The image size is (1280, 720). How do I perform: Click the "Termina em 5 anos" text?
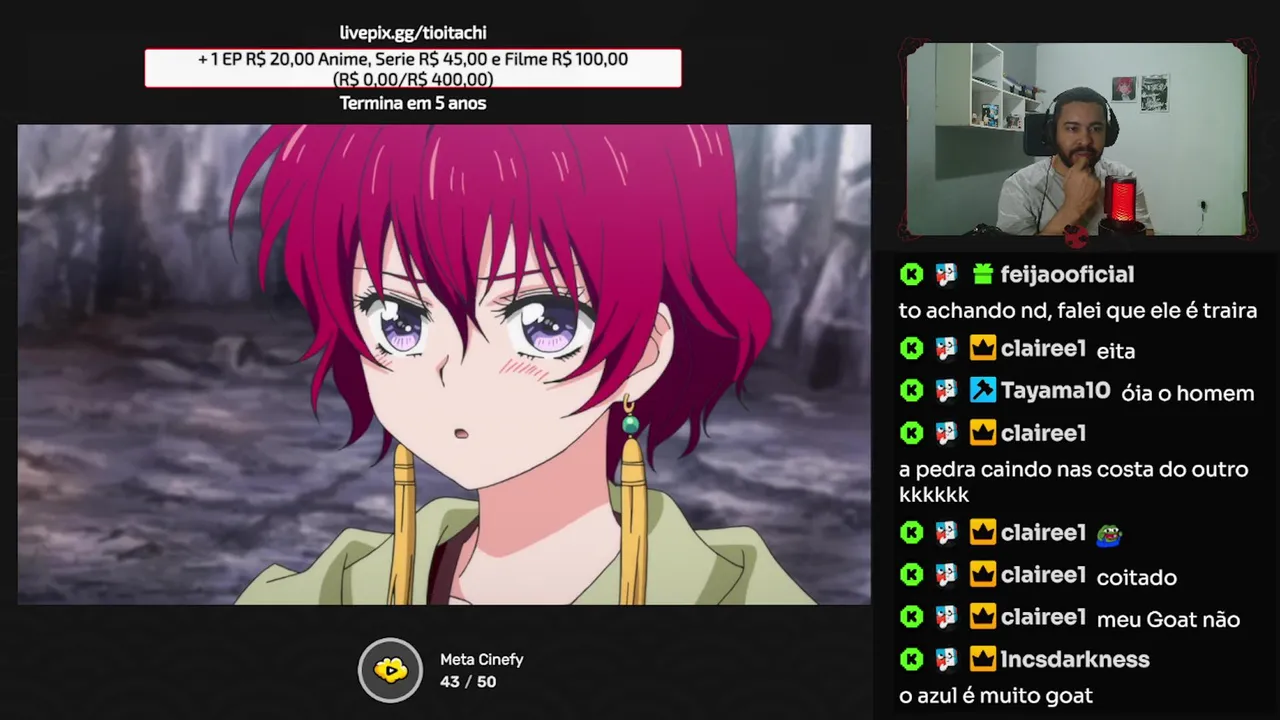point(413,103)
